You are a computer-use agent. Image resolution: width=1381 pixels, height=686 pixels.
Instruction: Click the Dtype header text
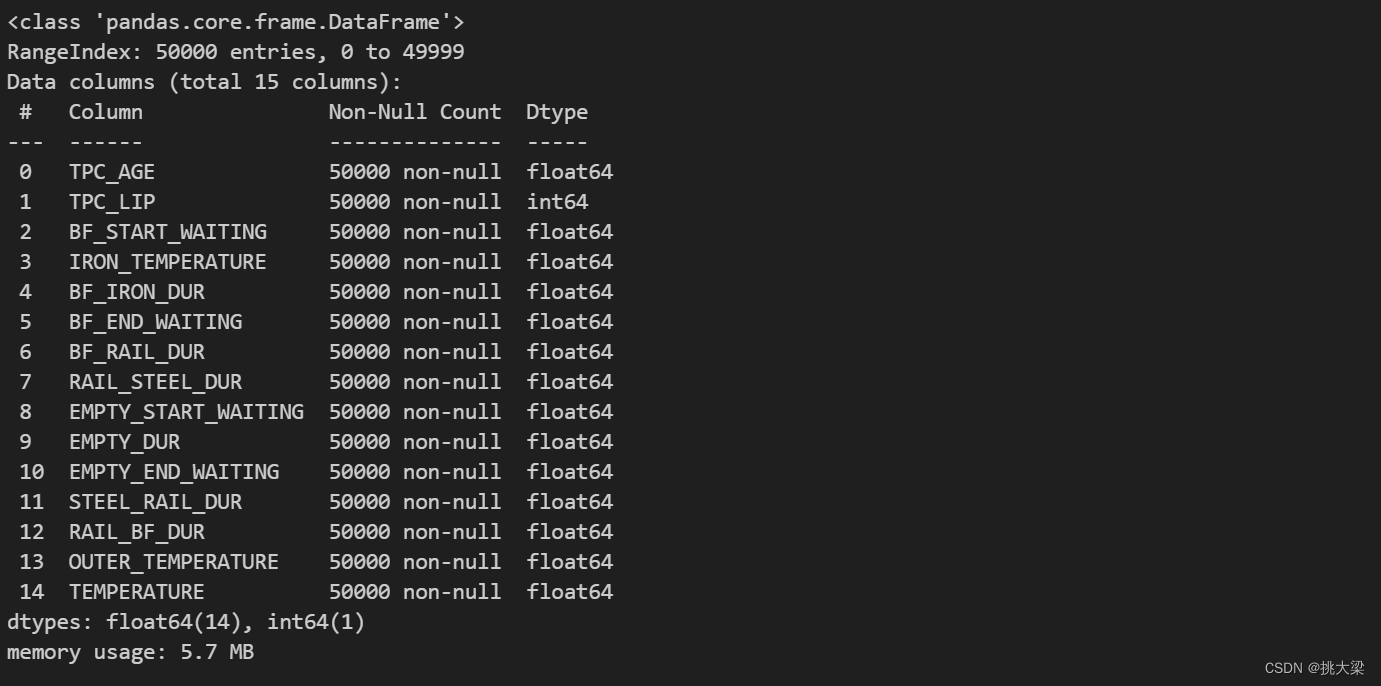[557, 112]
